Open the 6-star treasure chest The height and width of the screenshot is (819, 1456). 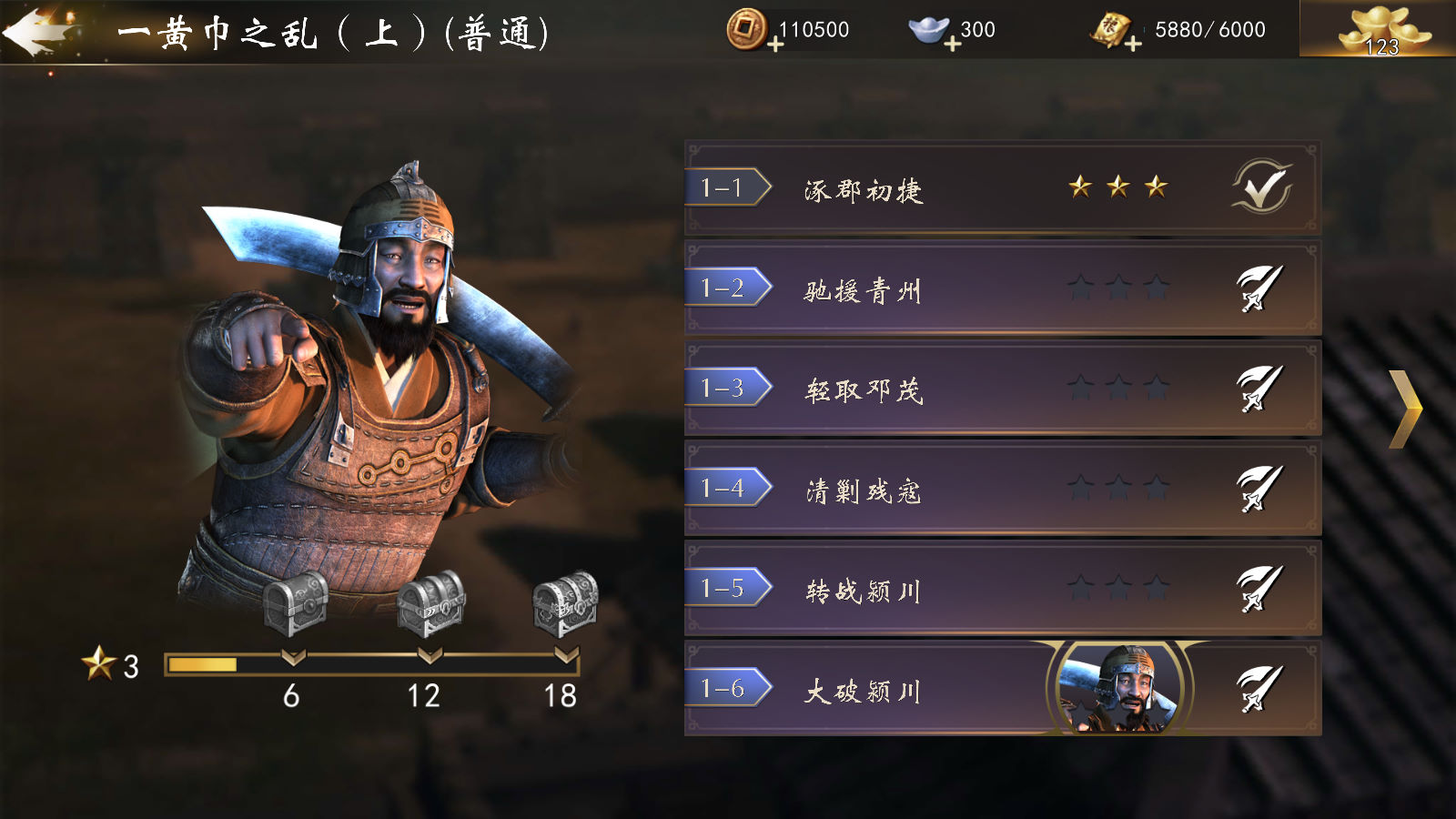296,602
